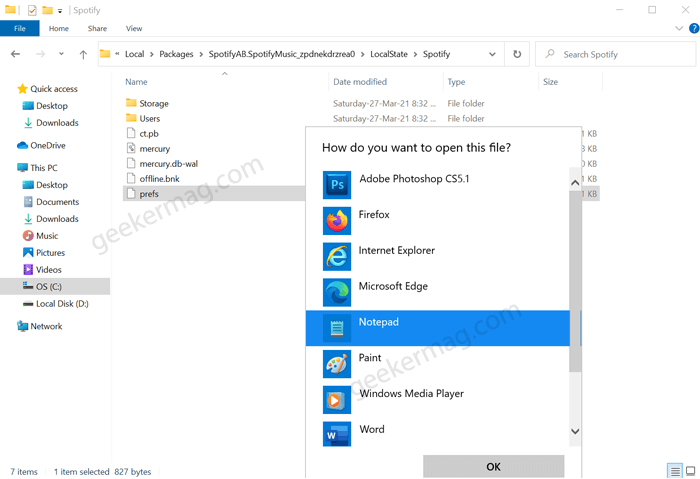Open the Share ribbon tab

click(x=97, y=28)
